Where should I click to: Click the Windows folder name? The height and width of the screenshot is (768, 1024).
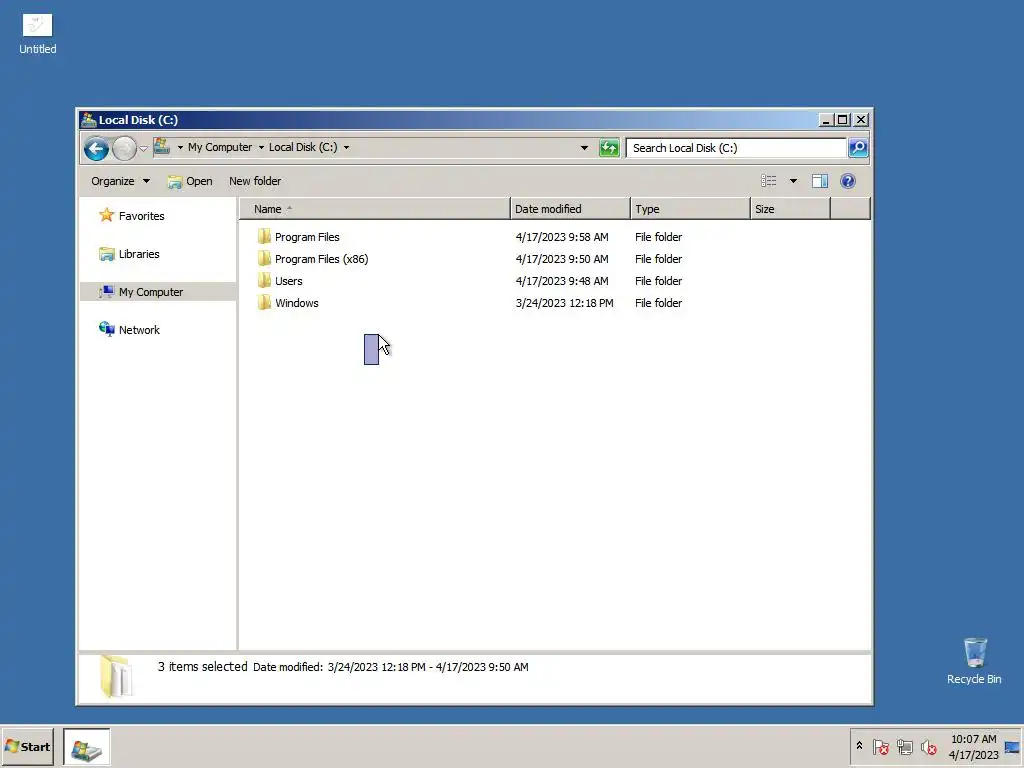[296, 303]
